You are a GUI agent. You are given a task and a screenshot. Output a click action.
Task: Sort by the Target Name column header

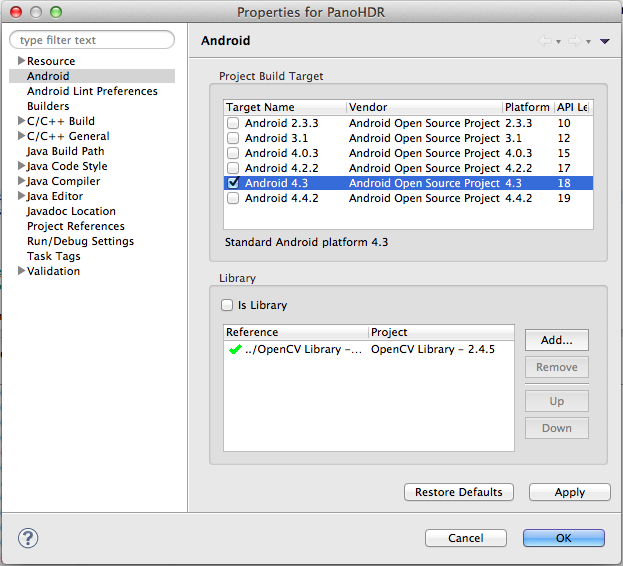pos(285,107)
